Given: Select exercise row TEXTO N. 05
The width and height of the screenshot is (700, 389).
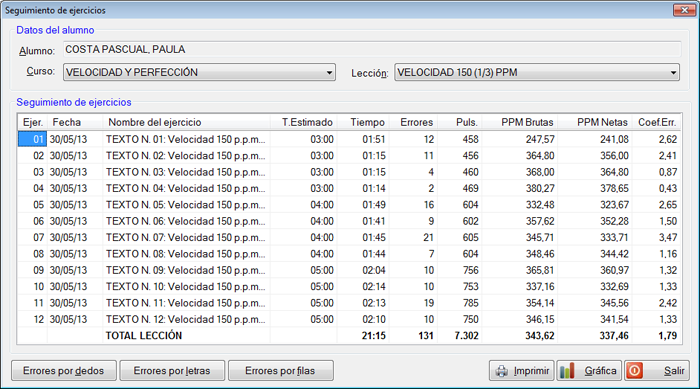Looking at the screenshot, I should [x=349, y=205].
